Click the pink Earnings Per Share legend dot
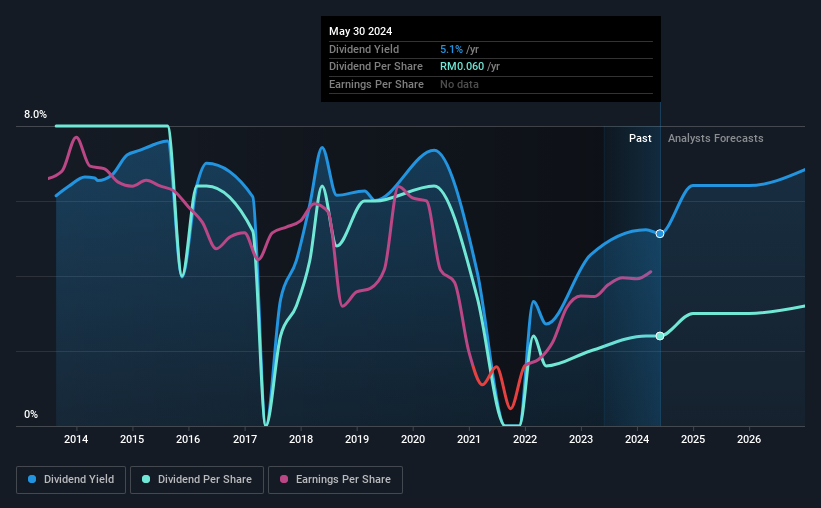The height and width of the screenshot is (508, 821). [284, 479]
